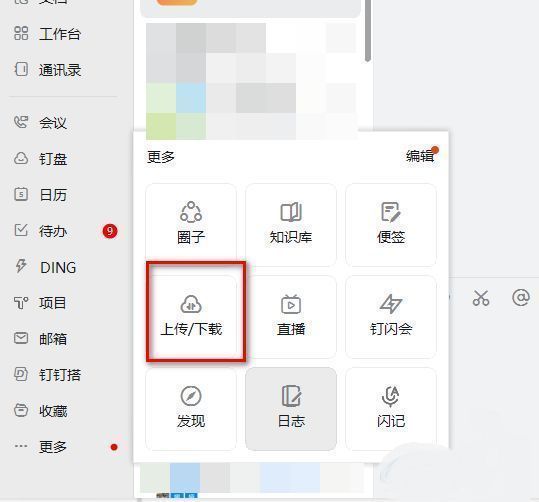Click the 上传/下载 cloud icon
The width and height of the screenshot is (539, 502).
point(191,304)
